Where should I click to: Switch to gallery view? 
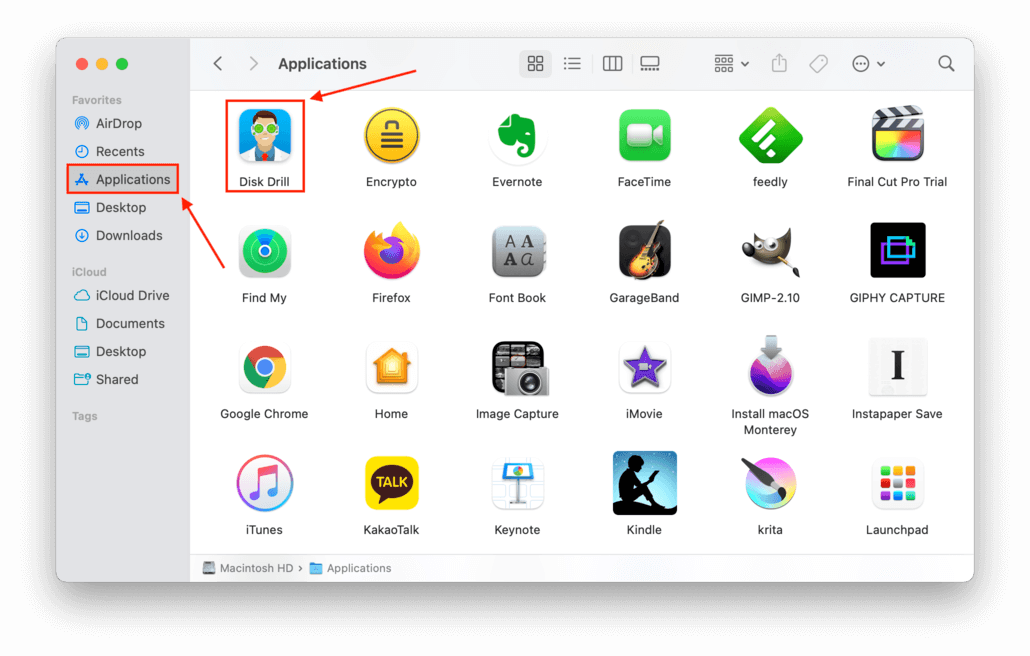[x=650, y=64]
